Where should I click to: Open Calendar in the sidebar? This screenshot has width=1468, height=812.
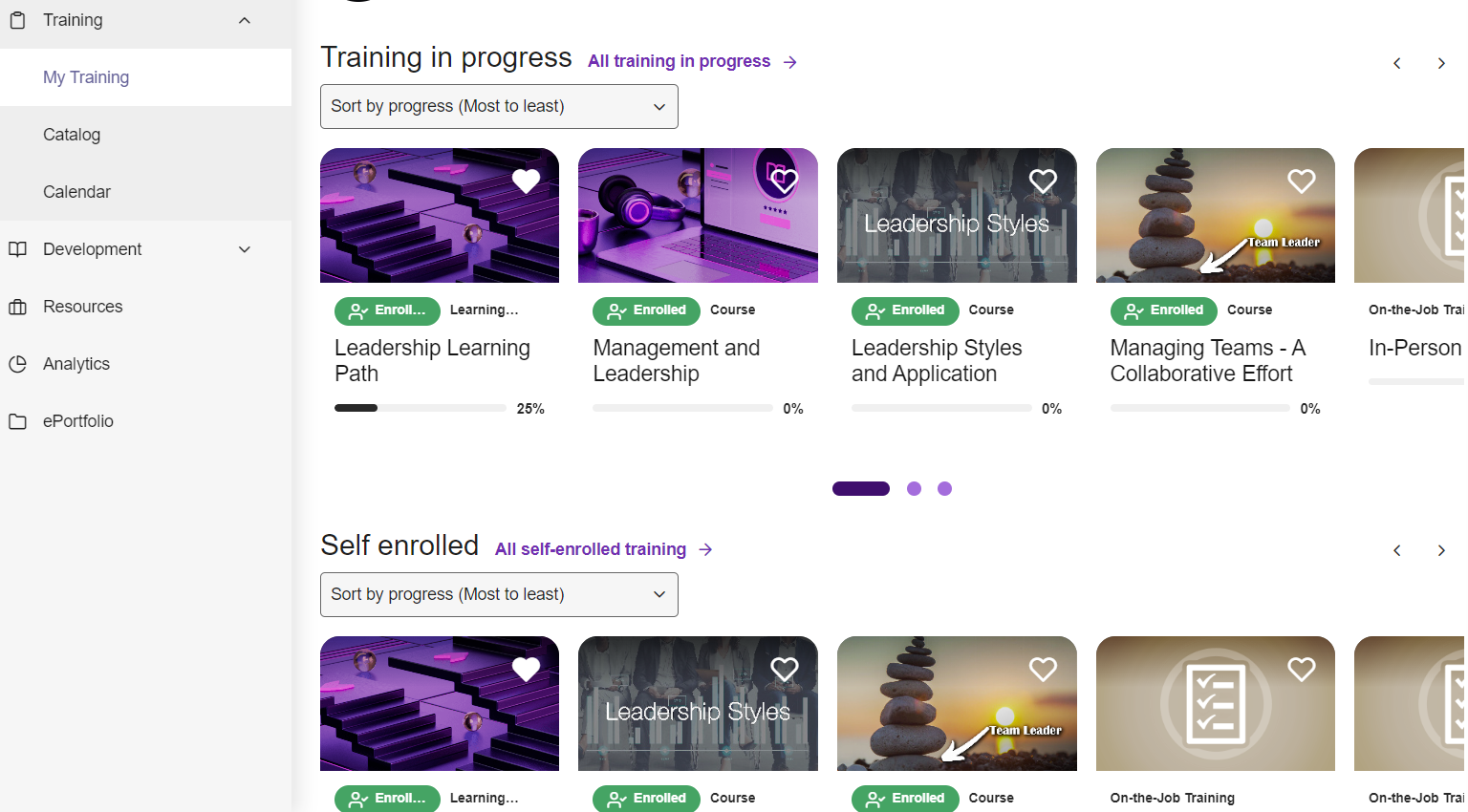click(x=76, y=192)
